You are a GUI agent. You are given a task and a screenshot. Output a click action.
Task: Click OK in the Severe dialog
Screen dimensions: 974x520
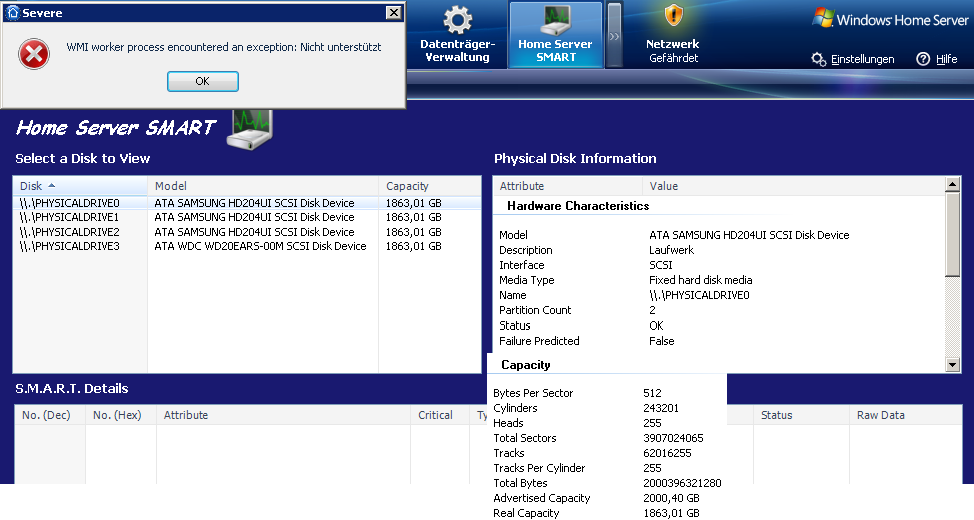[x=203, y=81]
